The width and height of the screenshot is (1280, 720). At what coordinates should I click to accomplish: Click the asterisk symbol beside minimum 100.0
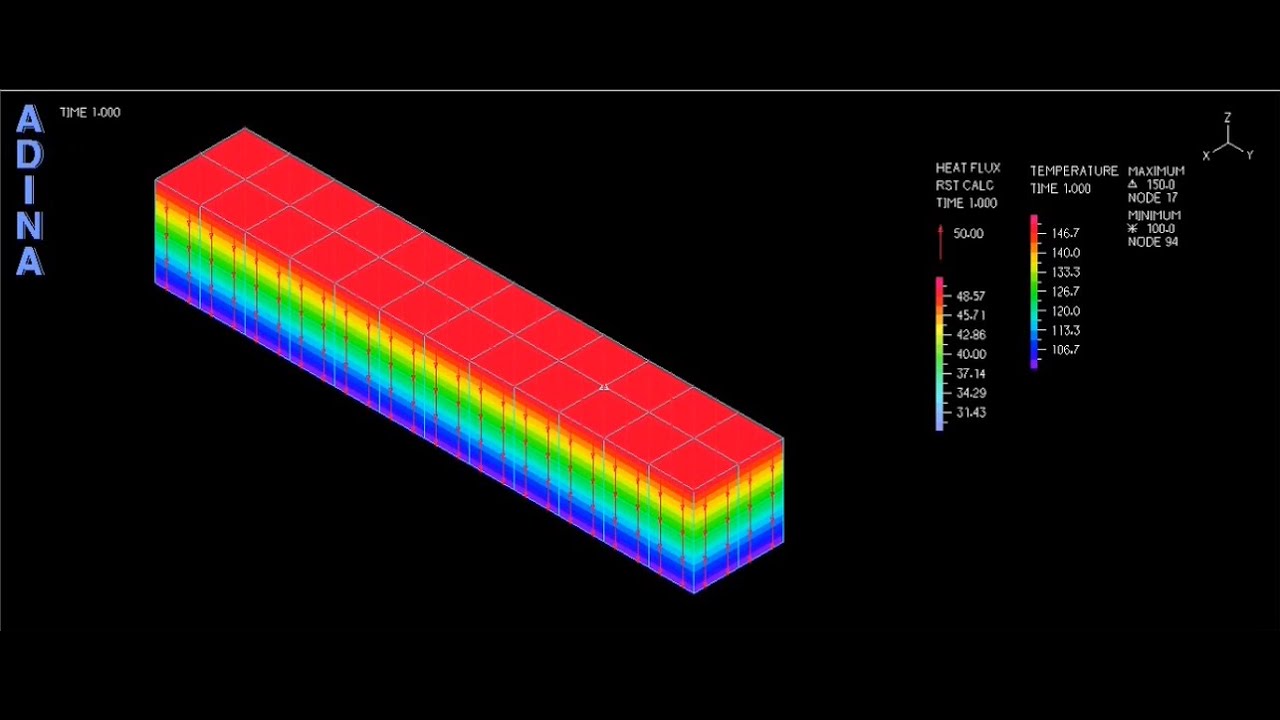1133,229
